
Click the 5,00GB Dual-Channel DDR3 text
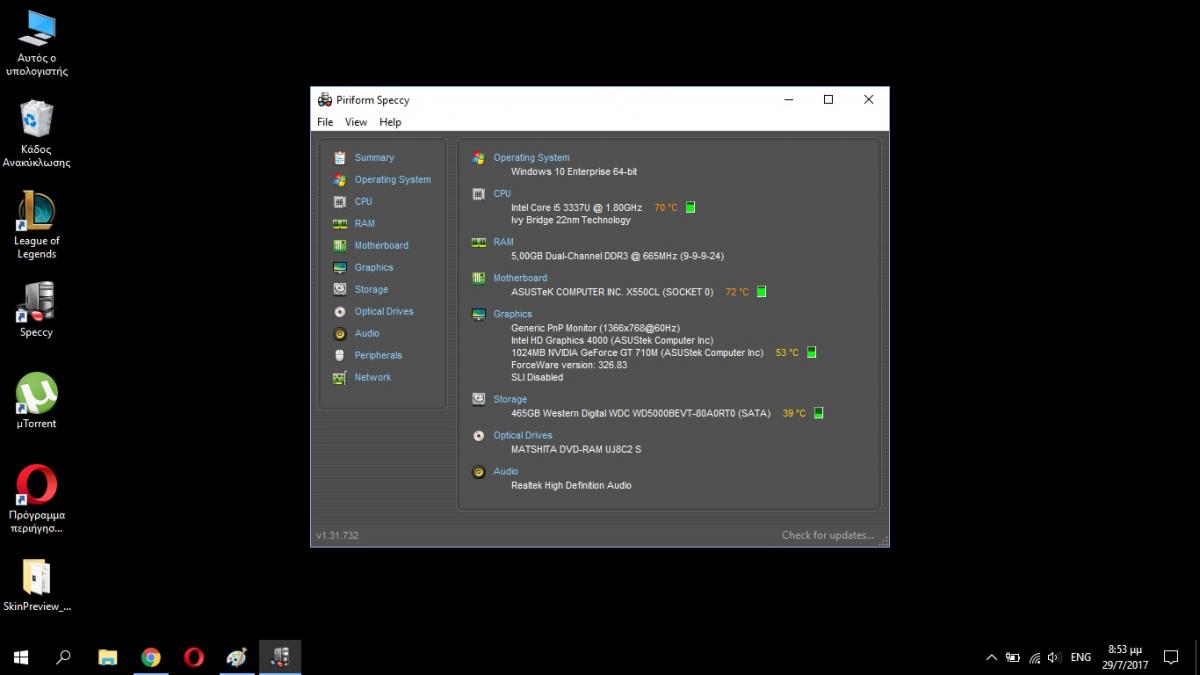617,256
